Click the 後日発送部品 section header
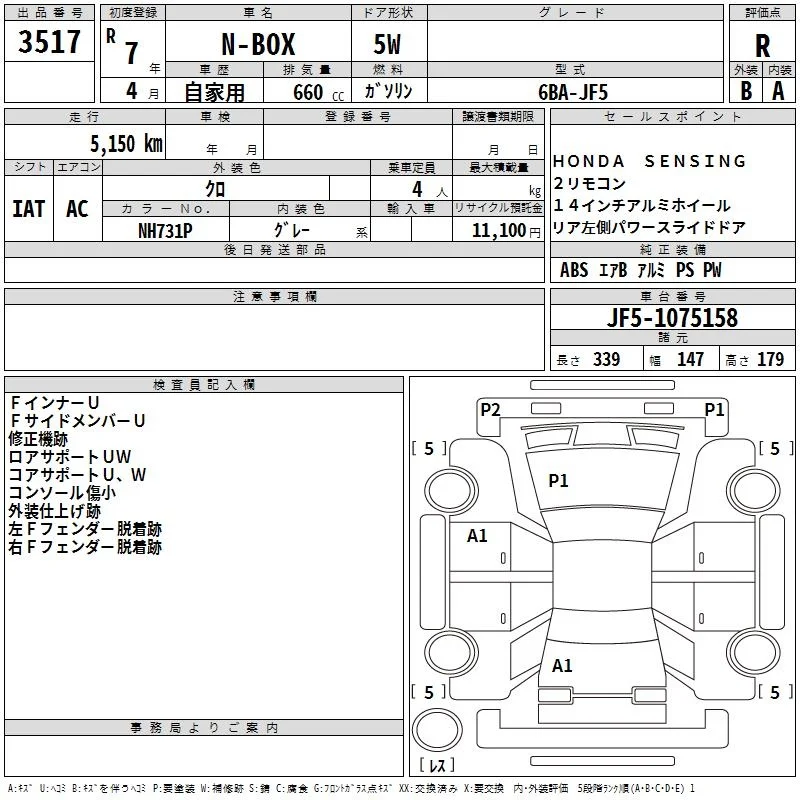 click(274, 249)
